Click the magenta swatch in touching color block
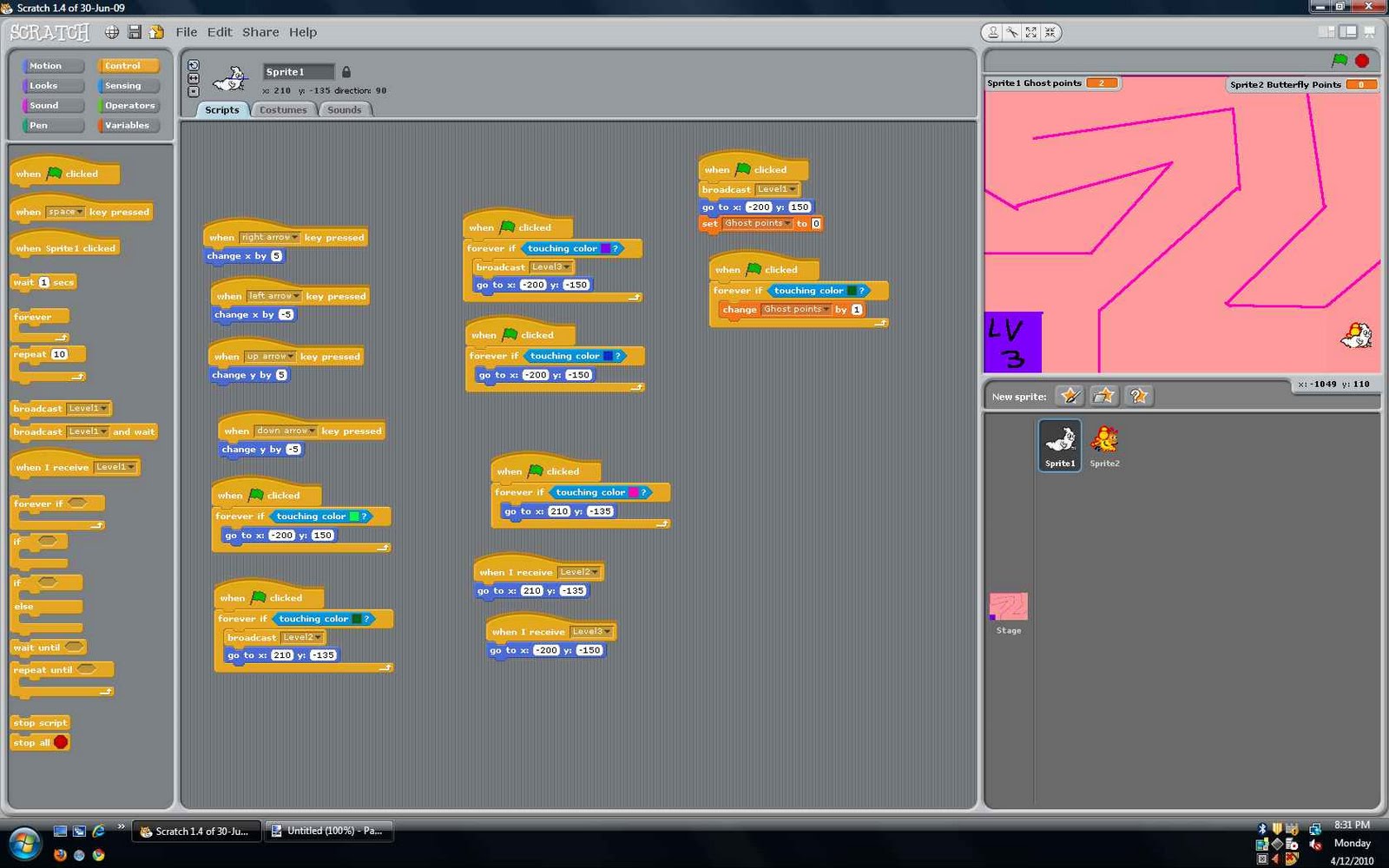This screenshot has width=1389, height=868. [x=633, y=492]
